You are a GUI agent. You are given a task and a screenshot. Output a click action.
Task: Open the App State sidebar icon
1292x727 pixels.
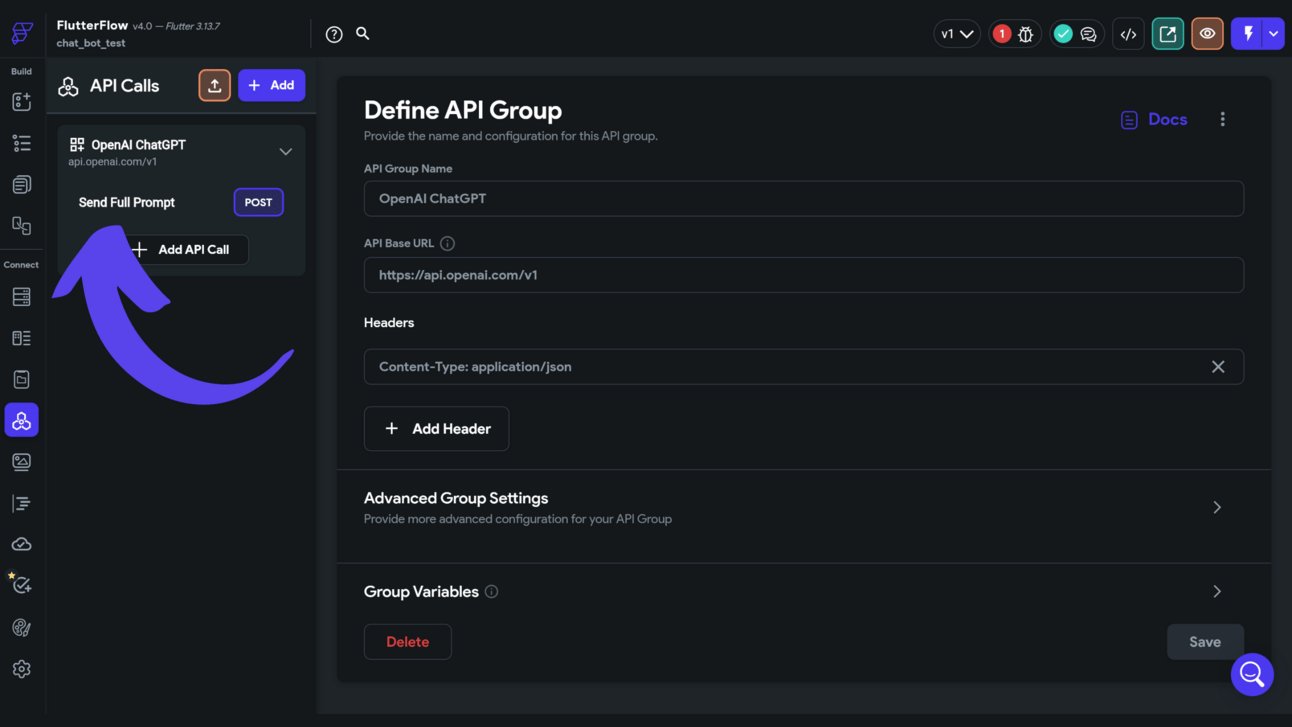21,379
